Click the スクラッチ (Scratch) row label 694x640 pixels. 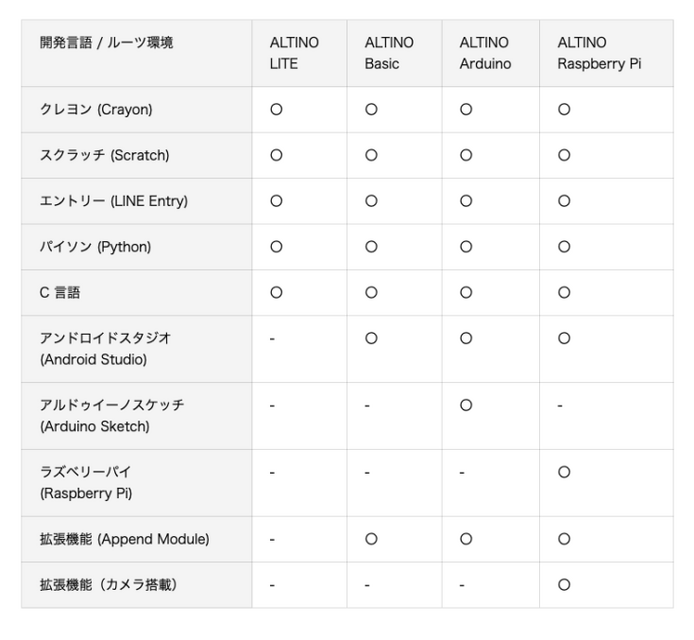104,155
